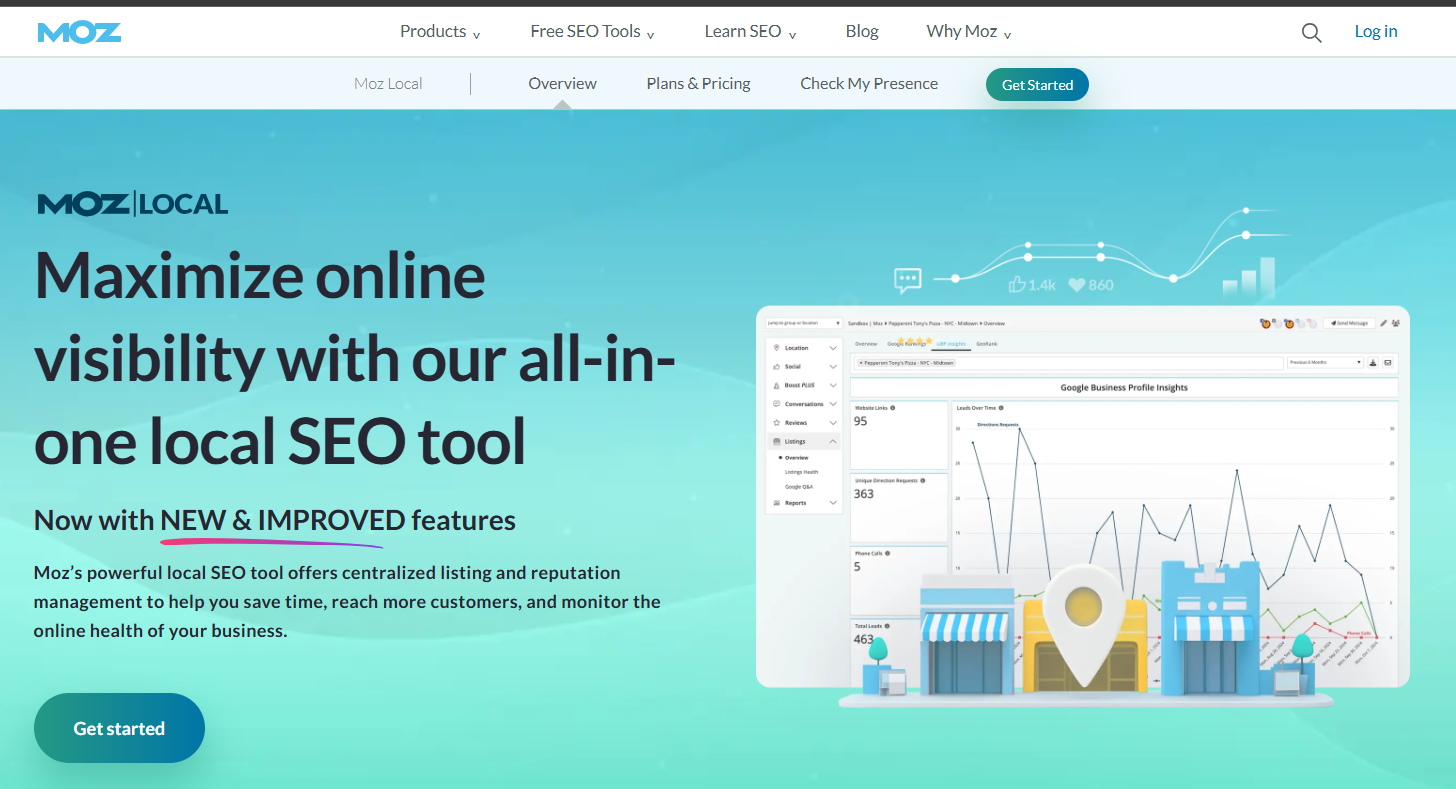Open Check My Presence tab
1456x789 pixels.
tap(869, 84)
